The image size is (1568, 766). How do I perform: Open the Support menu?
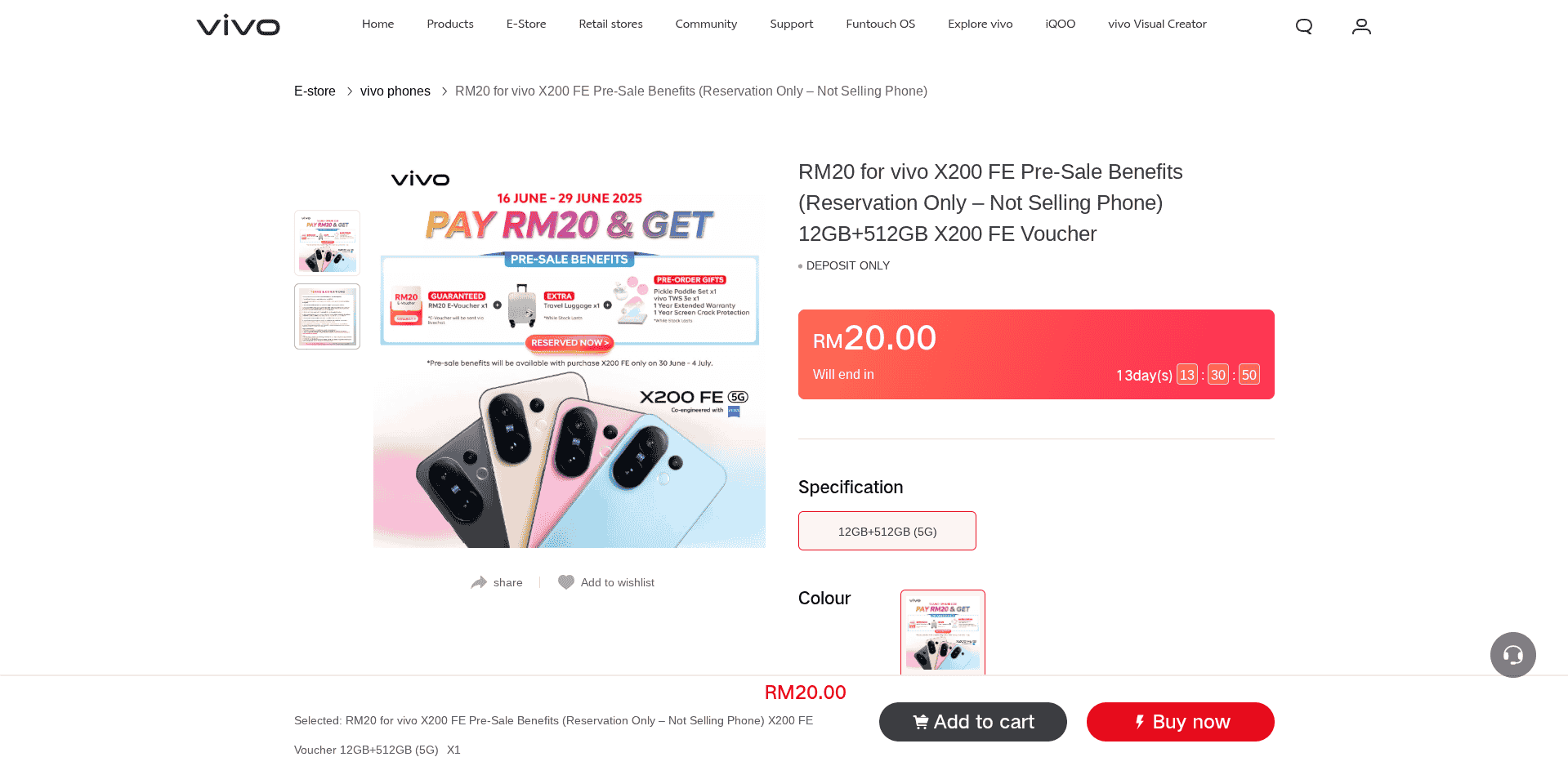[791, 24]
